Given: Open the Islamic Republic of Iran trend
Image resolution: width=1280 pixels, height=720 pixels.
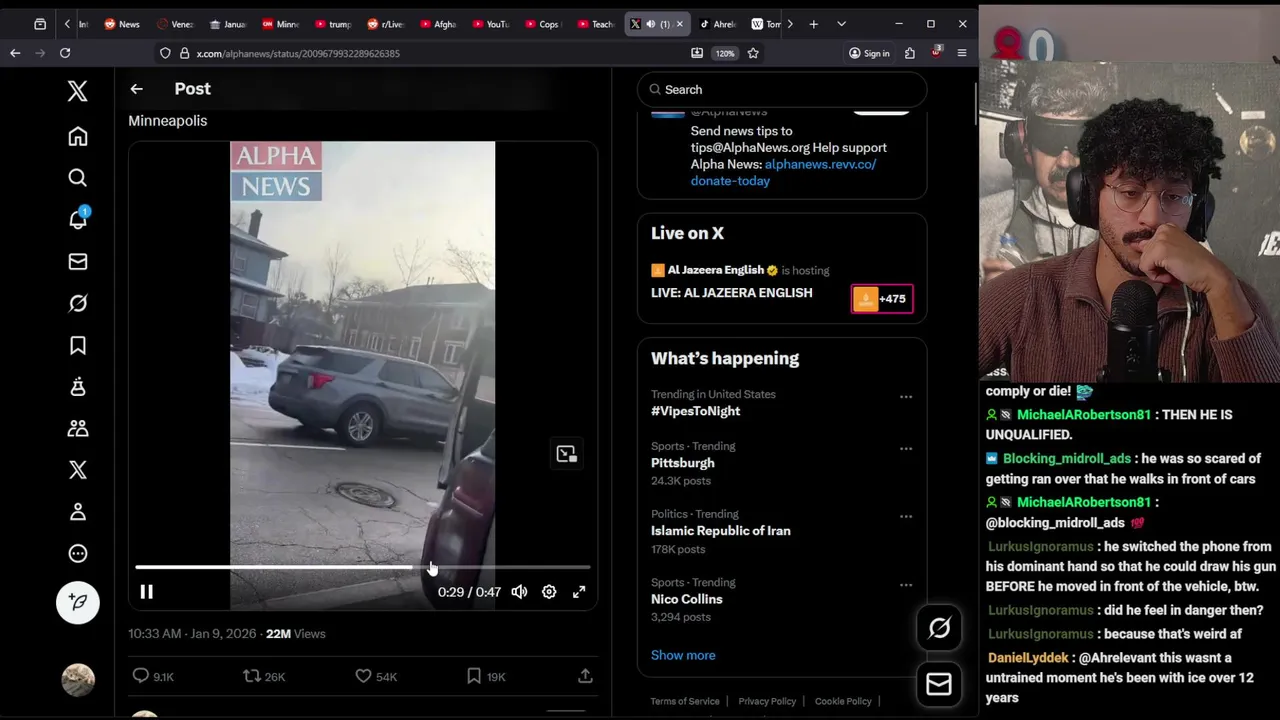Looking at the screenshot, I should pyautogui.click(x=720, y=531).
